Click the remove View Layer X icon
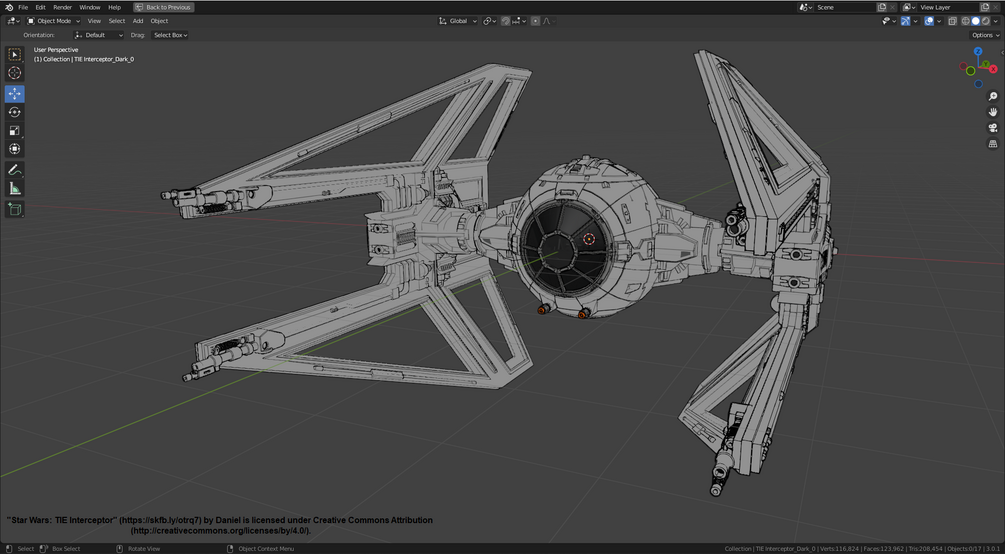The width and height of the screenshot is (1005, 554). point(995,7)
